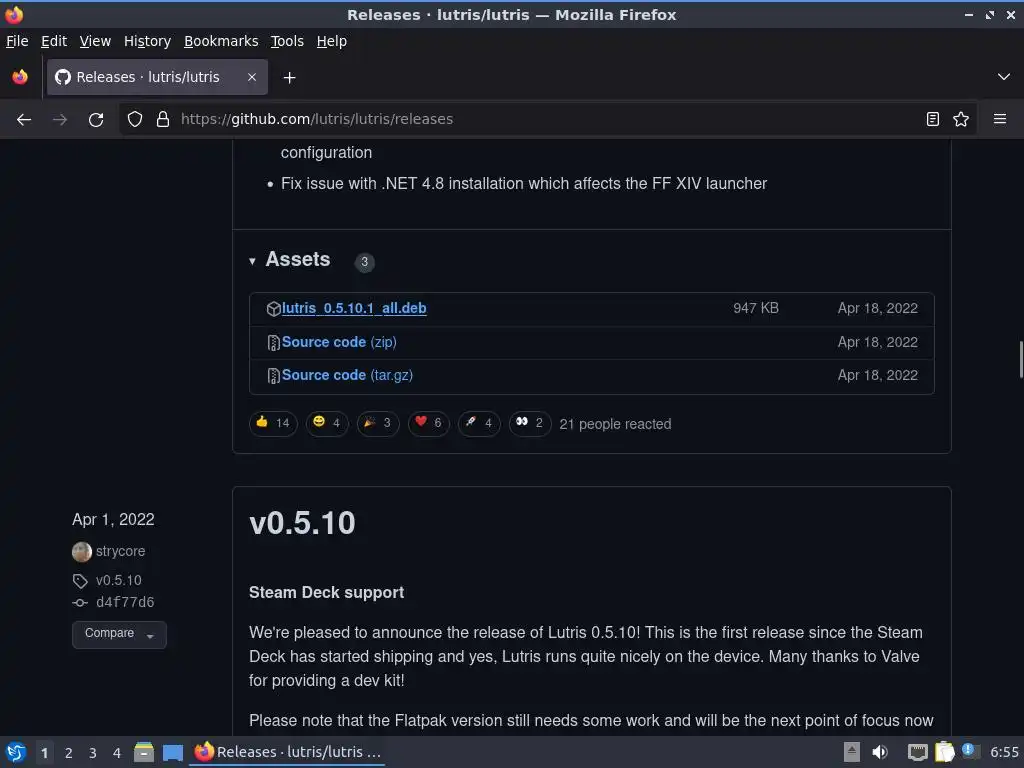Open the View menu
The width and height of the screenshot is (1024, 768).
pos(95,41)
